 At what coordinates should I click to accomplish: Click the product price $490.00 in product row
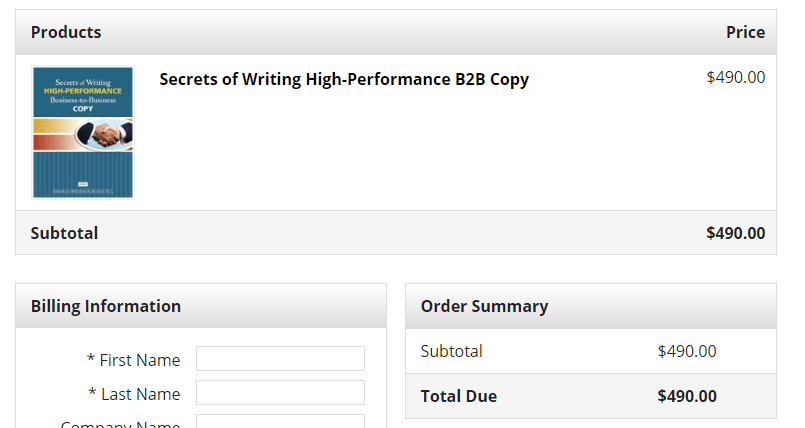coord(735,77)
